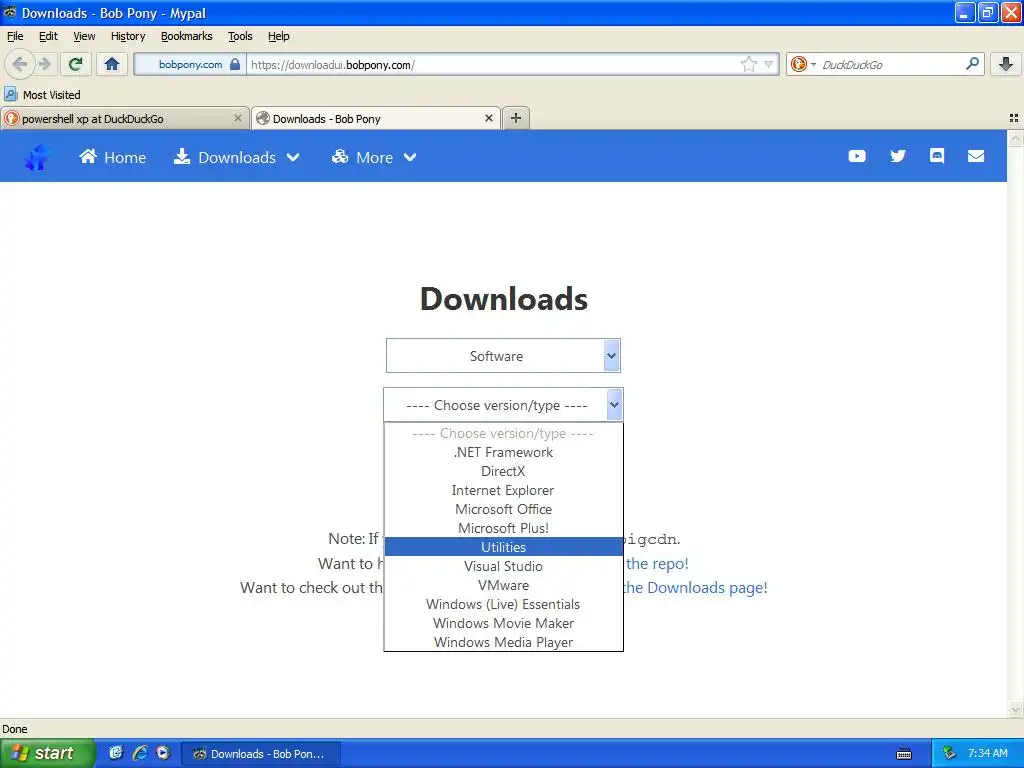Open the Edit menu
The image size is (1024, 768).
click(x=48, y=36)
